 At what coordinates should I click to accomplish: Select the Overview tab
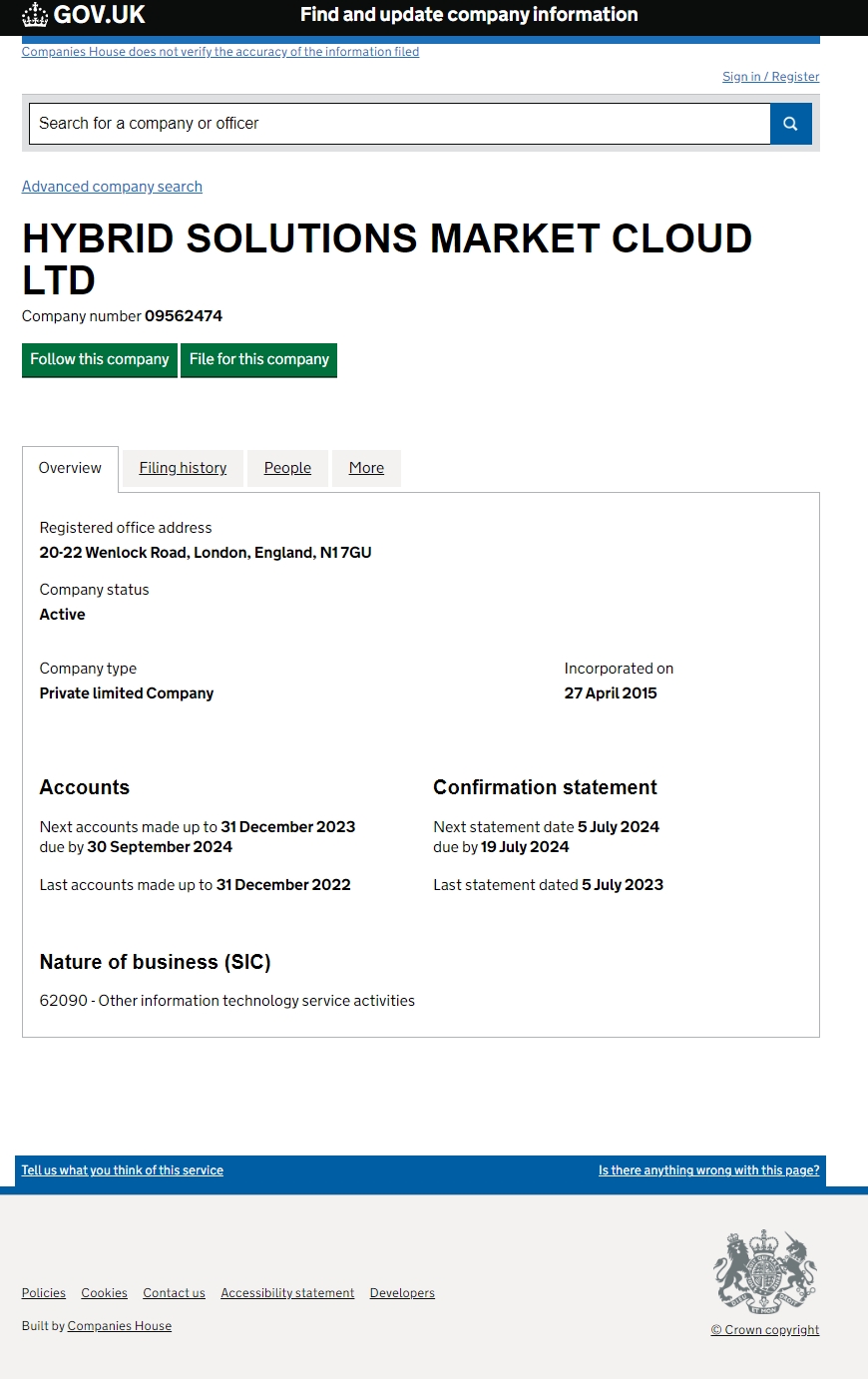click(x=70, y=468)
